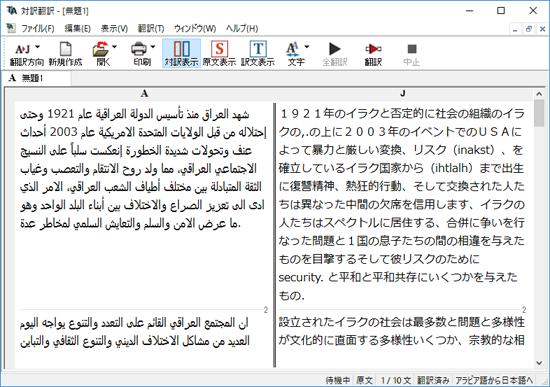Click the text (inakst) in the translation
Screen dimensions: 550x387
(475, 150)
